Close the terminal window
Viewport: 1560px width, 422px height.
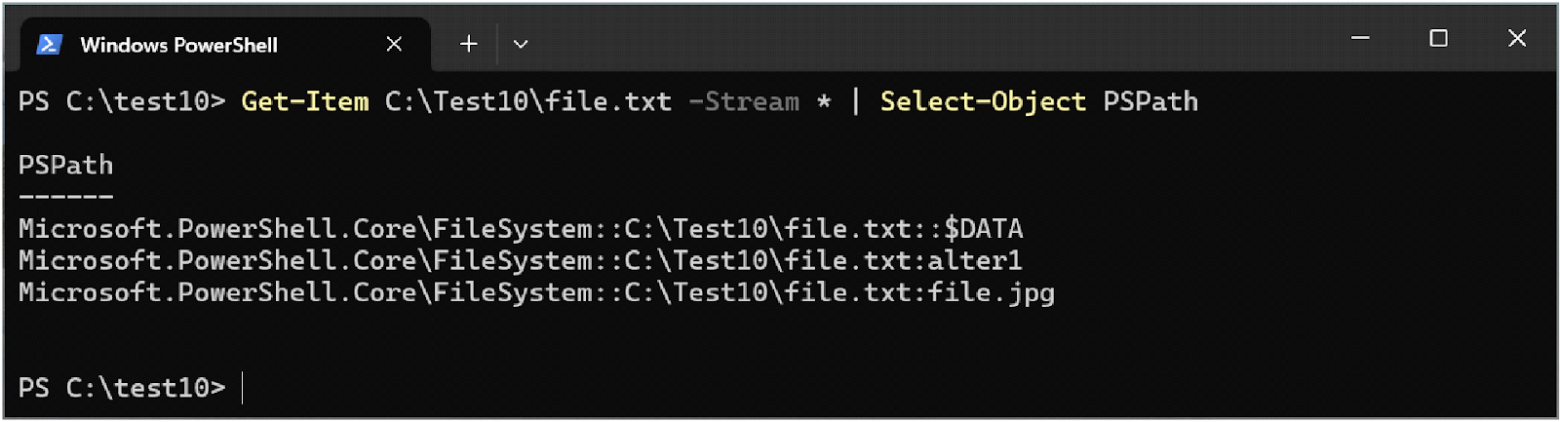pos(1516,39)
